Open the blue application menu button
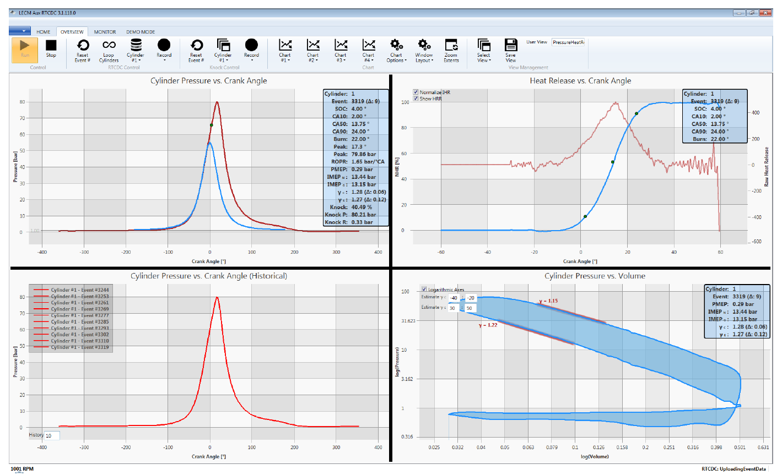 pos(20,31)
